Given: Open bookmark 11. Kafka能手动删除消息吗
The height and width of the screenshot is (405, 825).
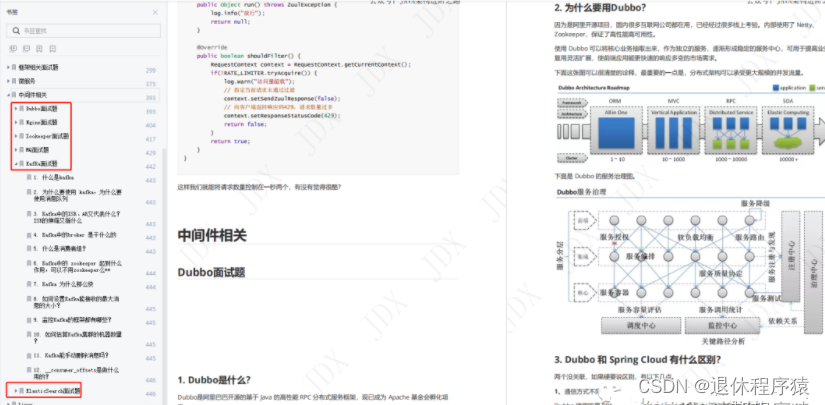Looking at the screenshot, I should [x=72, y=355].
